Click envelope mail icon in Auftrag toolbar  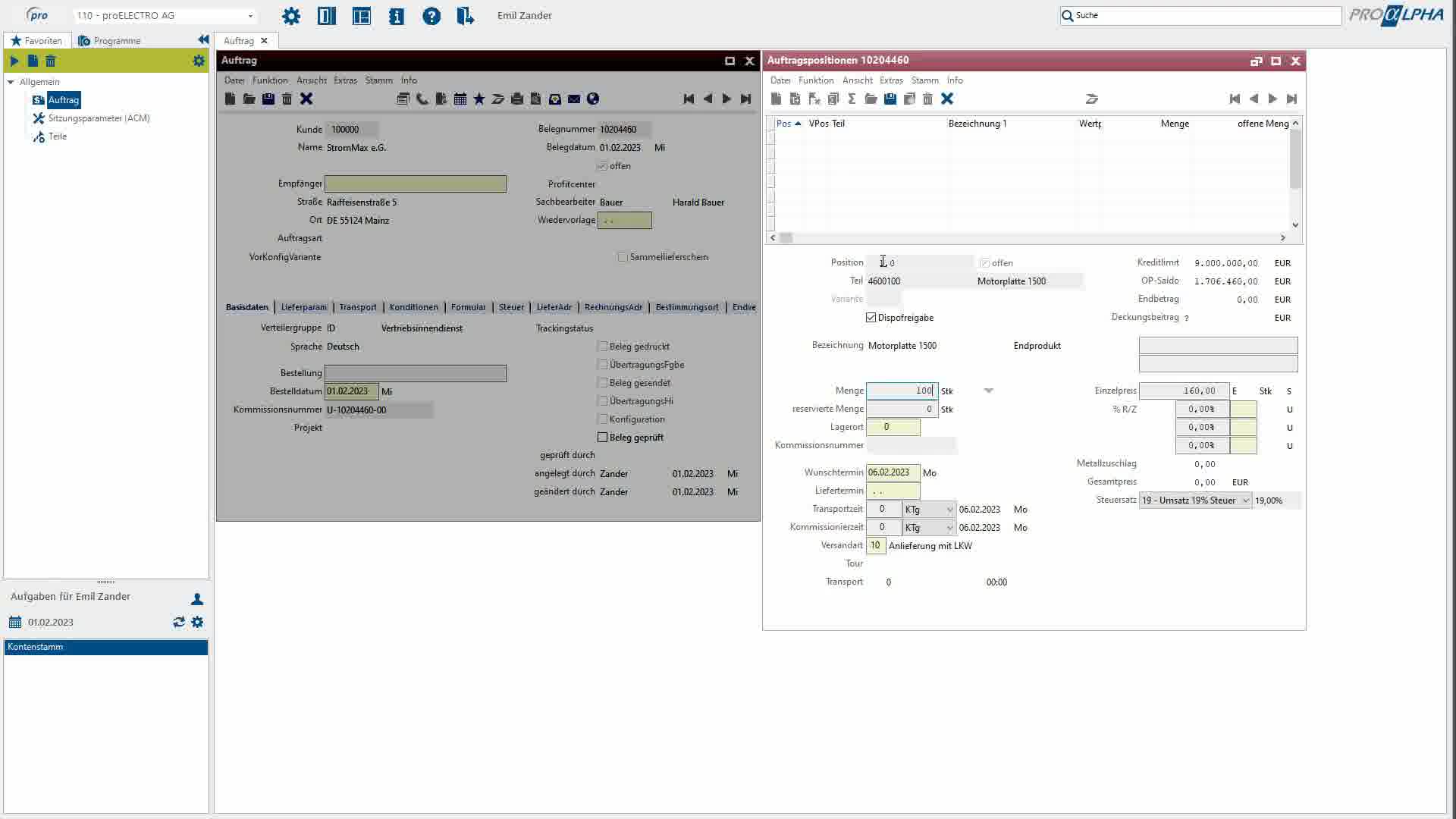[574, 99]
